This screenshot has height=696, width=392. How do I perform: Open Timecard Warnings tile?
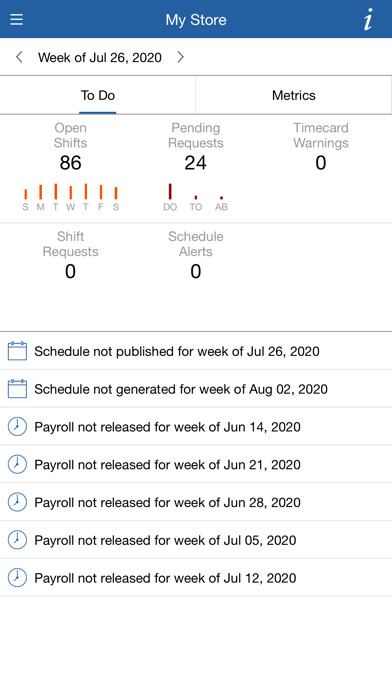[x=321, y=147]
